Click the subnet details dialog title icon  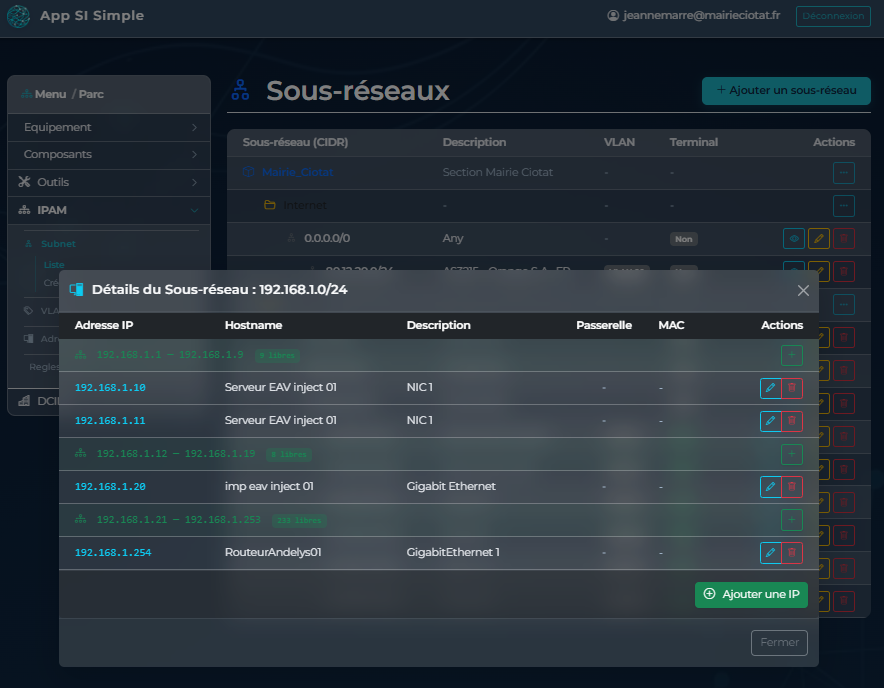tap(77, 290)
